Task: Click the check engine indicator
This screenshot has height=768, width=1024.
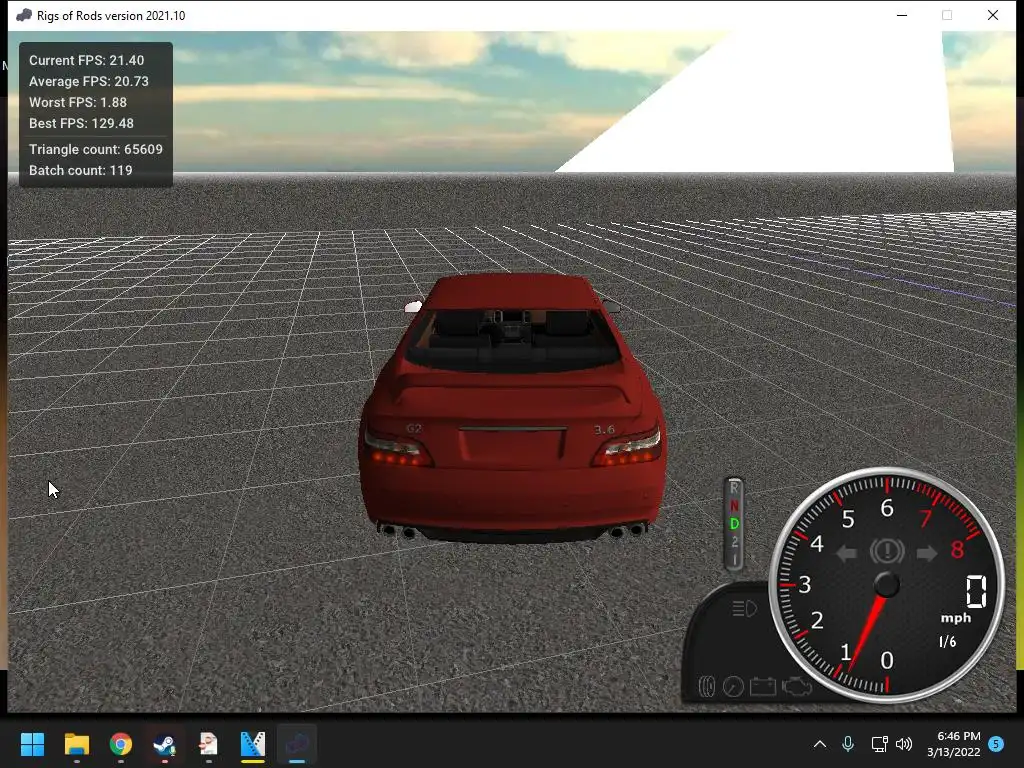Action: [796, 686]
